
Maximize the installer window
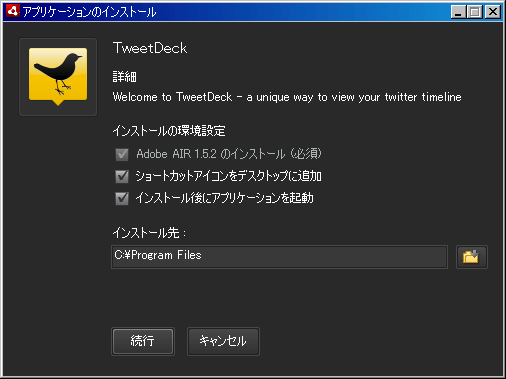pos(475,12)
